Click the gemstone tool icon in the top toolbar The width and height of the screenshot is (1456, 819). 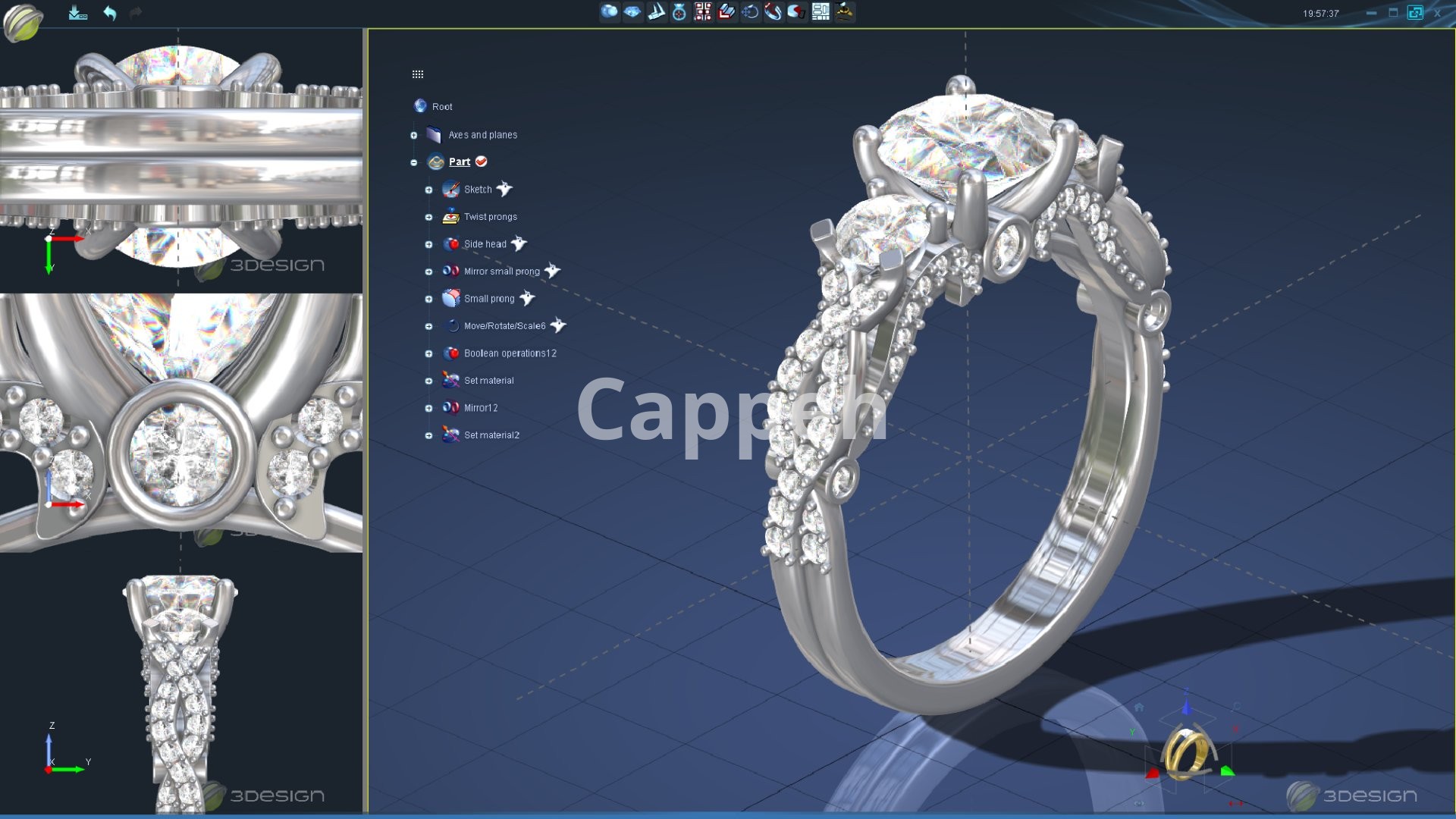click(x=632, y=11)
